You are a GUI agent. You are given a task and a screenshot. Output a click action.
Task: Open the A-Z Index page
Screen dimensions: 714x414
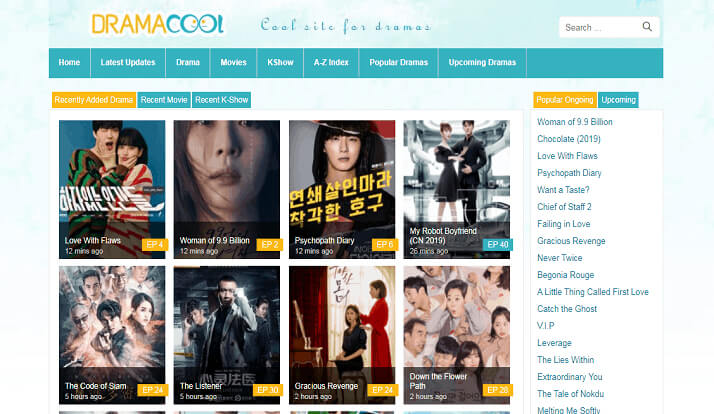[x=331, y=62]
